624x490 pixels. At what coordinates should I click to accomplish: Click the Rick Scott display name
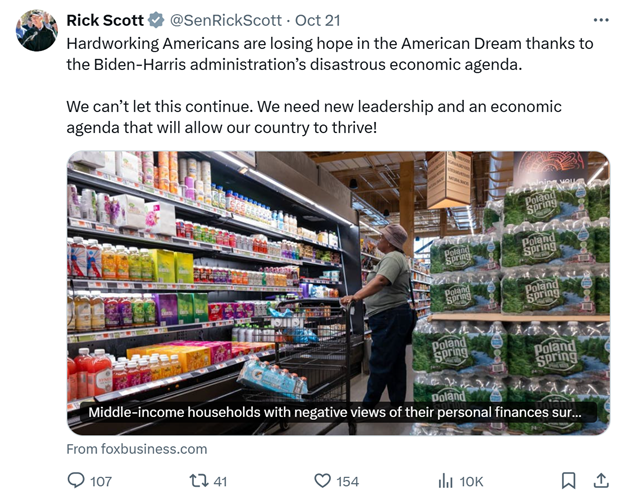105,20
